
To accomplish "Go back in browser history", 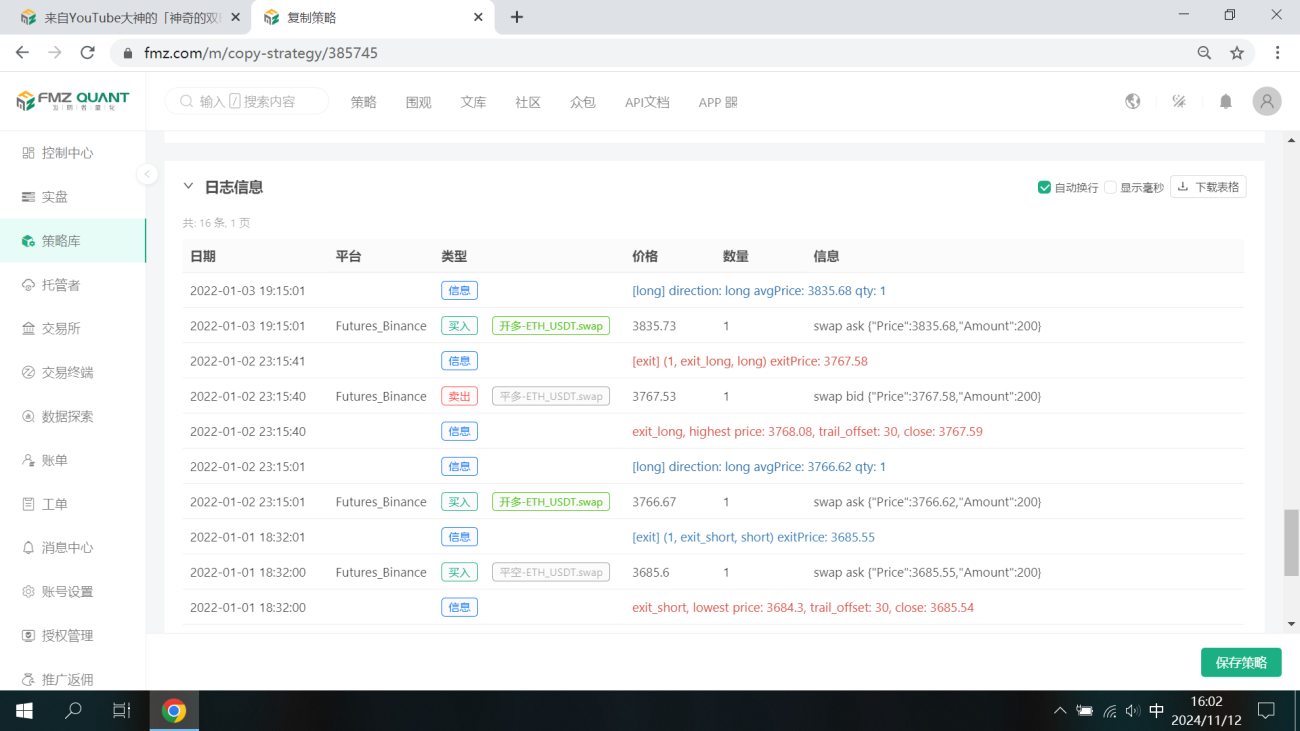I will point(23,53).
